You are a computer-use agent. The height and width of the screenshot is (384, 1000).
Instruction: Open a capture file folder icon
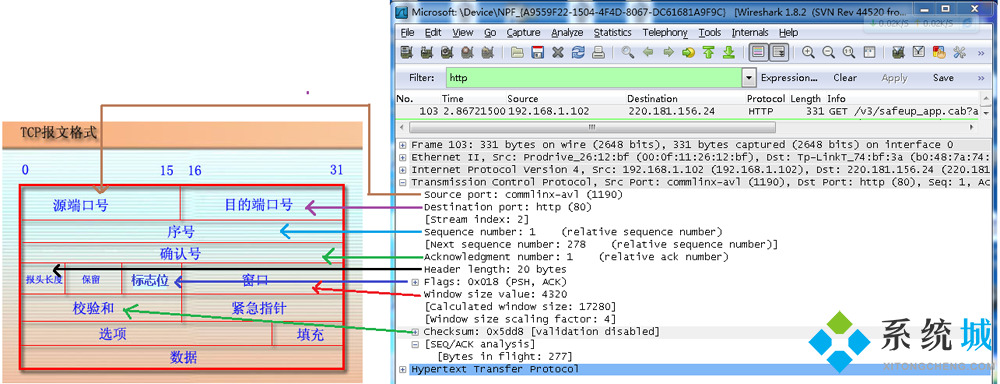coord(517,52)
